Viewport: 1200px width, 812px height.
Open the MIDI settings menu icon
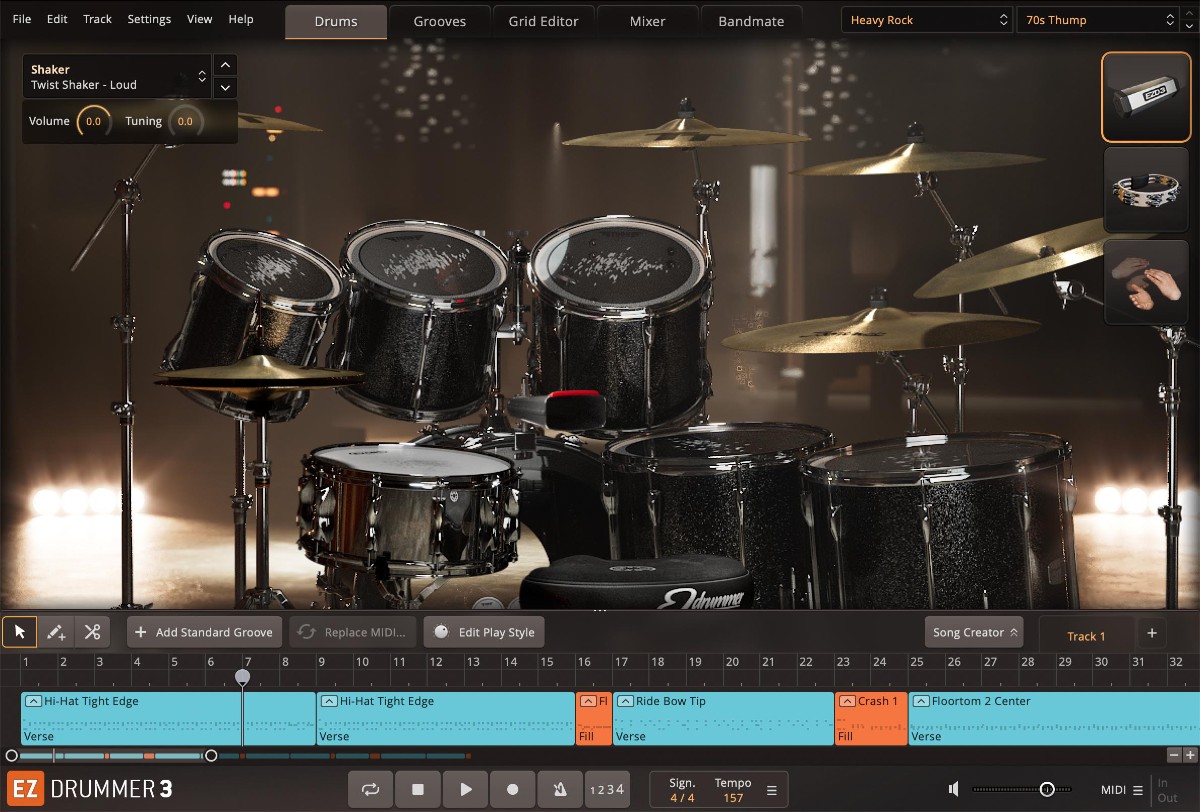tap(1137, 790)
